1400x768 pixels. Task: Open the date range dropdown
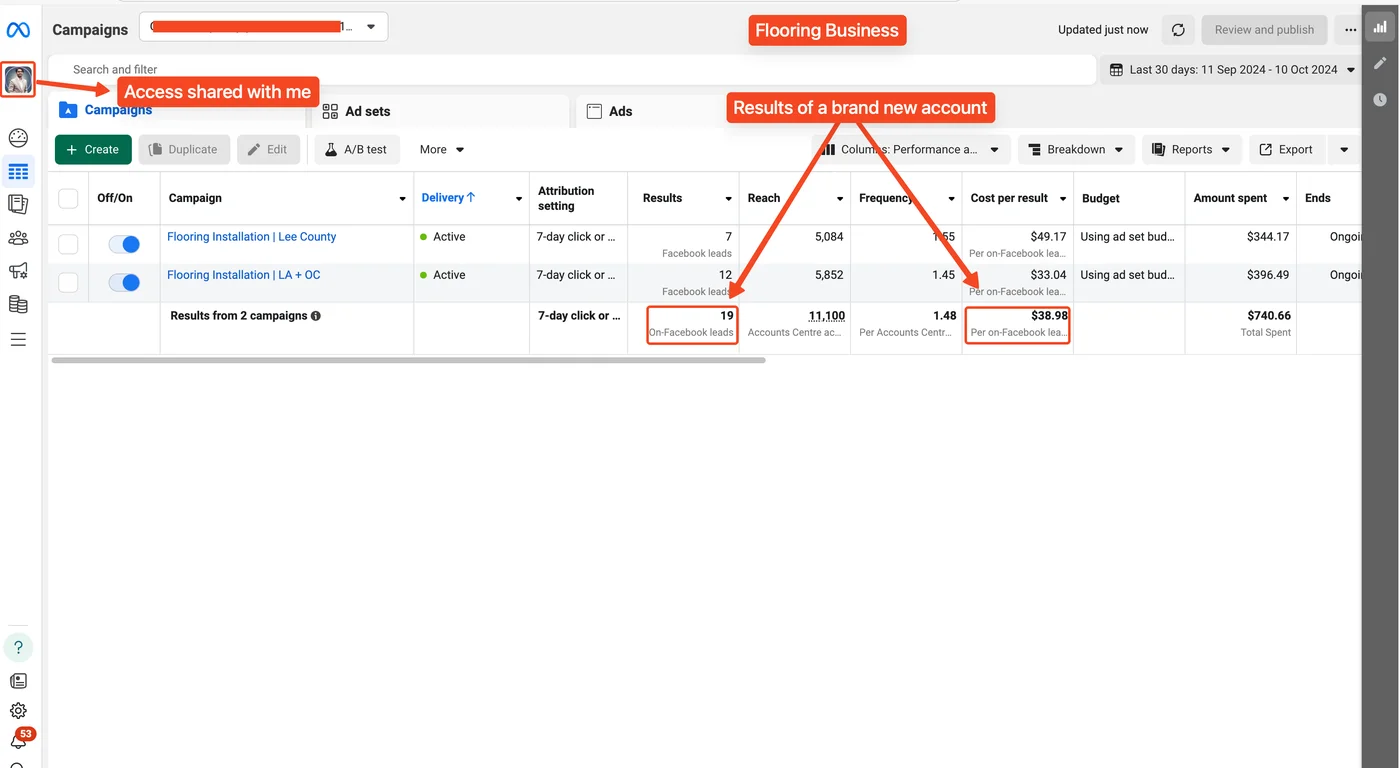tap(1232, 70)
